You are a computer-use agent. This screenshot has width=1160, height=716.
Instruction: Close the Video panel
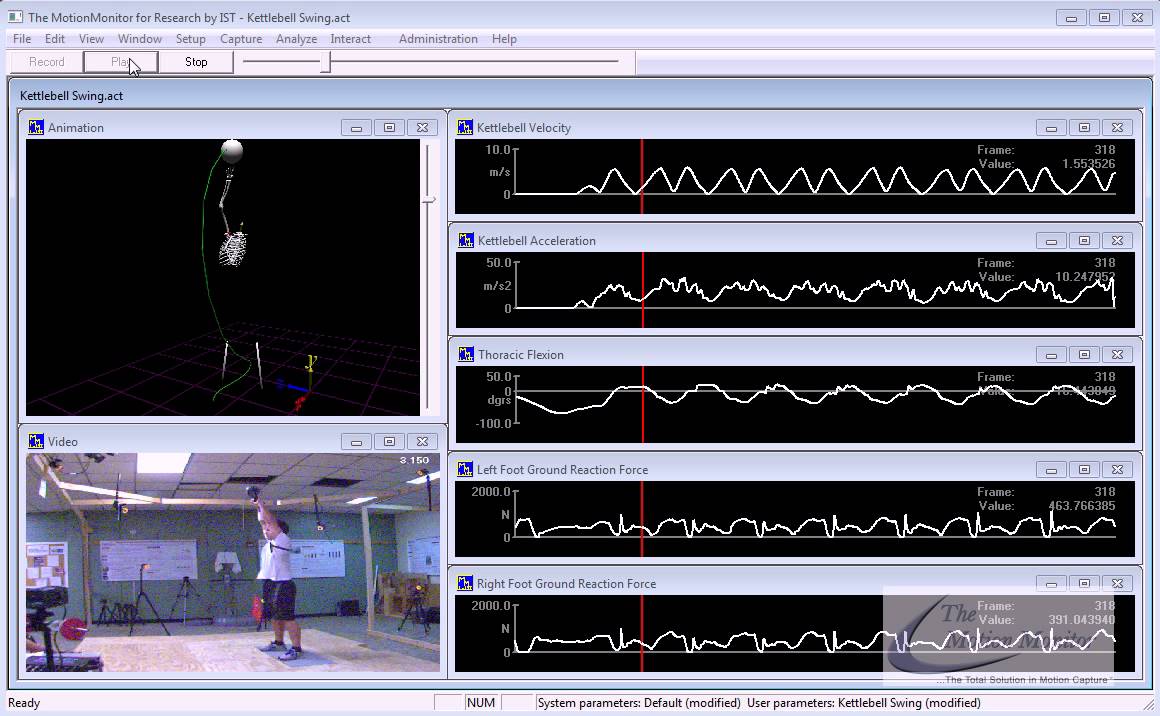click(422, 442)
